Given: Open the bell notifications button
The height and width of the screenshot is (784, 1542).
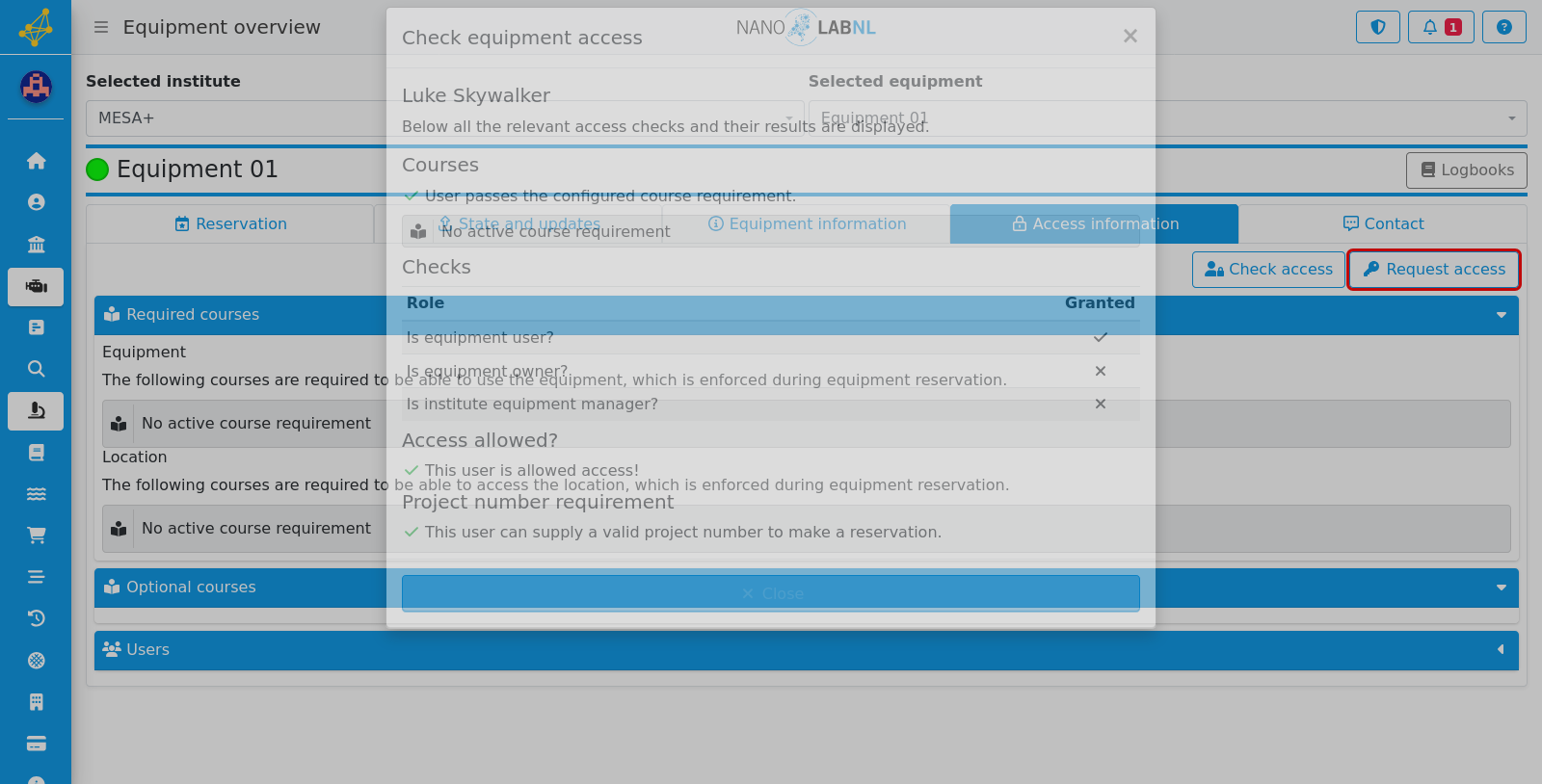Looking at the screenshot, I should (x=1441, y=27).
